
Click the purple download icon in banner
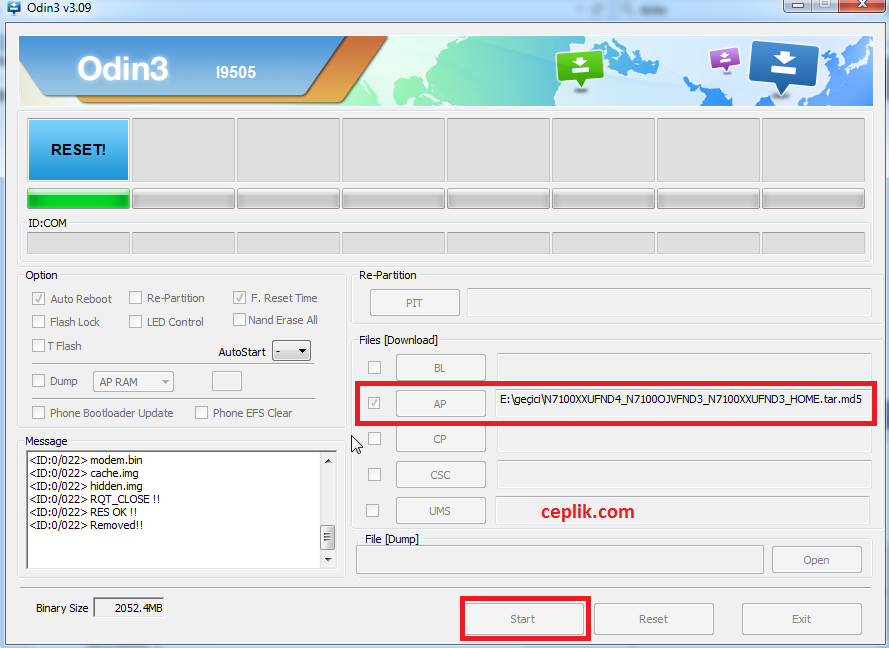click(725, 59)
